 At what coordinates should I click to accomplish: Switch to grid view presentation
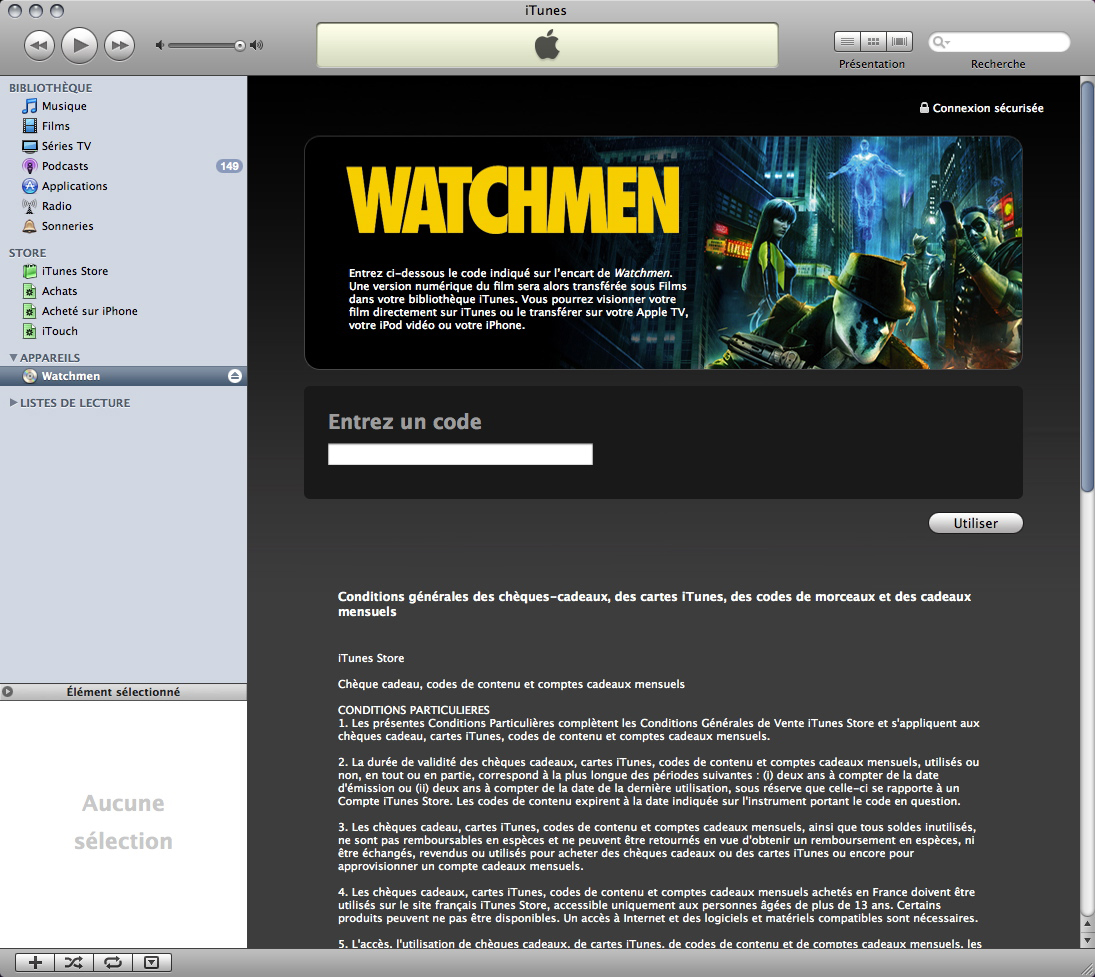[873, 42]
